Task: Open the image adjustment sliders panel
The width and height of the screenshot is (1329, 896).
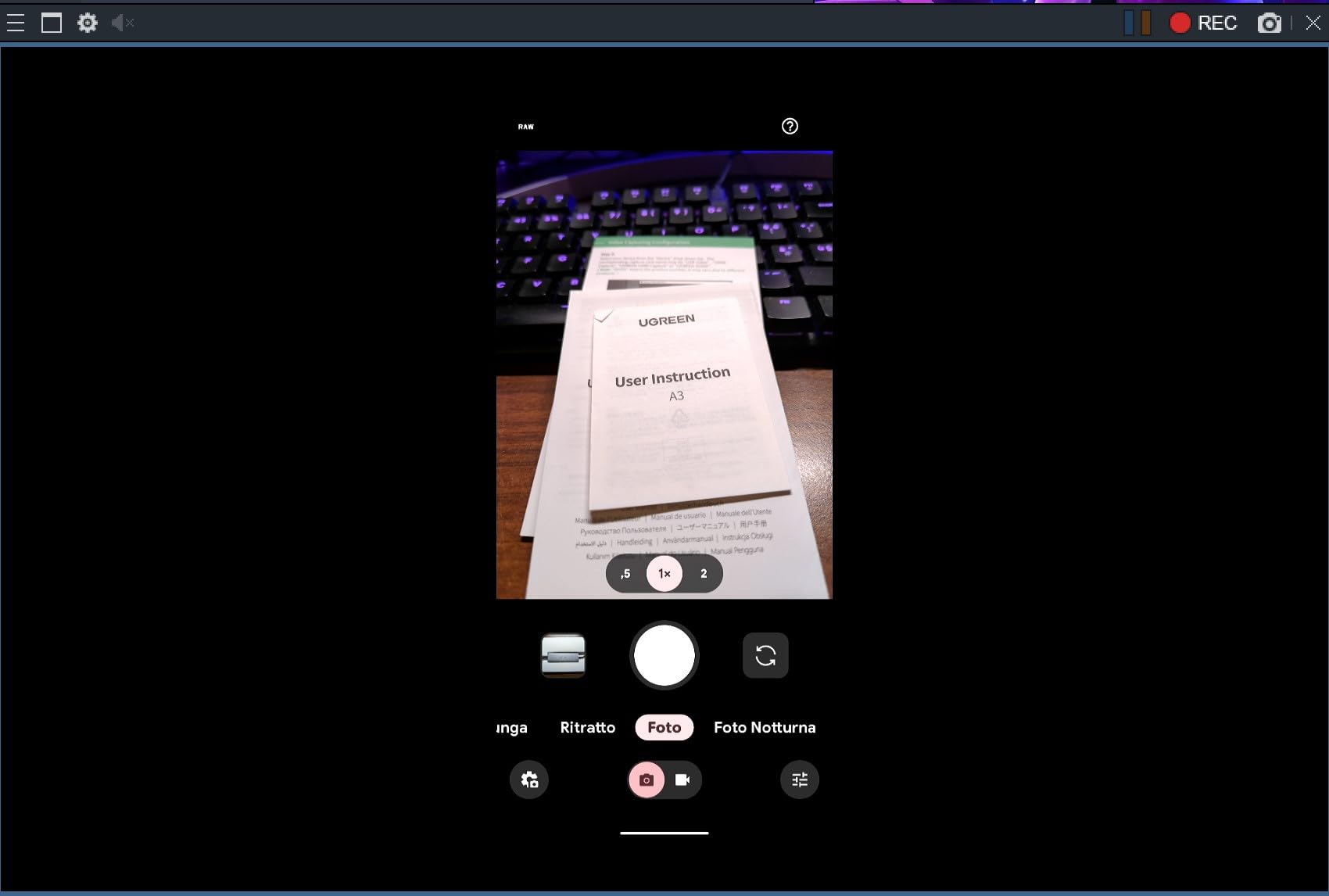Action: tap(800, 780)
